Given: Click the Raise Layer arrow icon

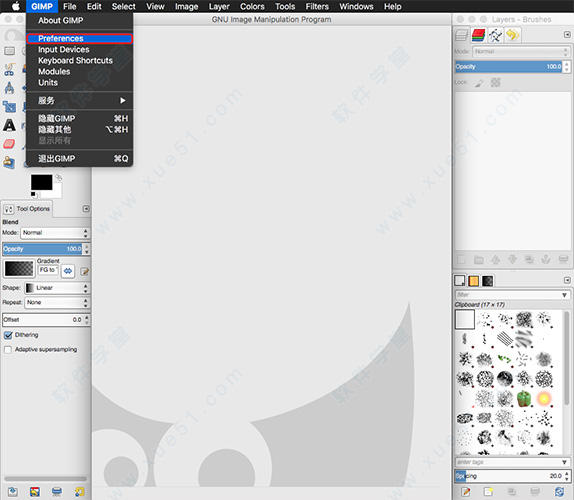Looking at the screenshot, I should pos(496,260).
